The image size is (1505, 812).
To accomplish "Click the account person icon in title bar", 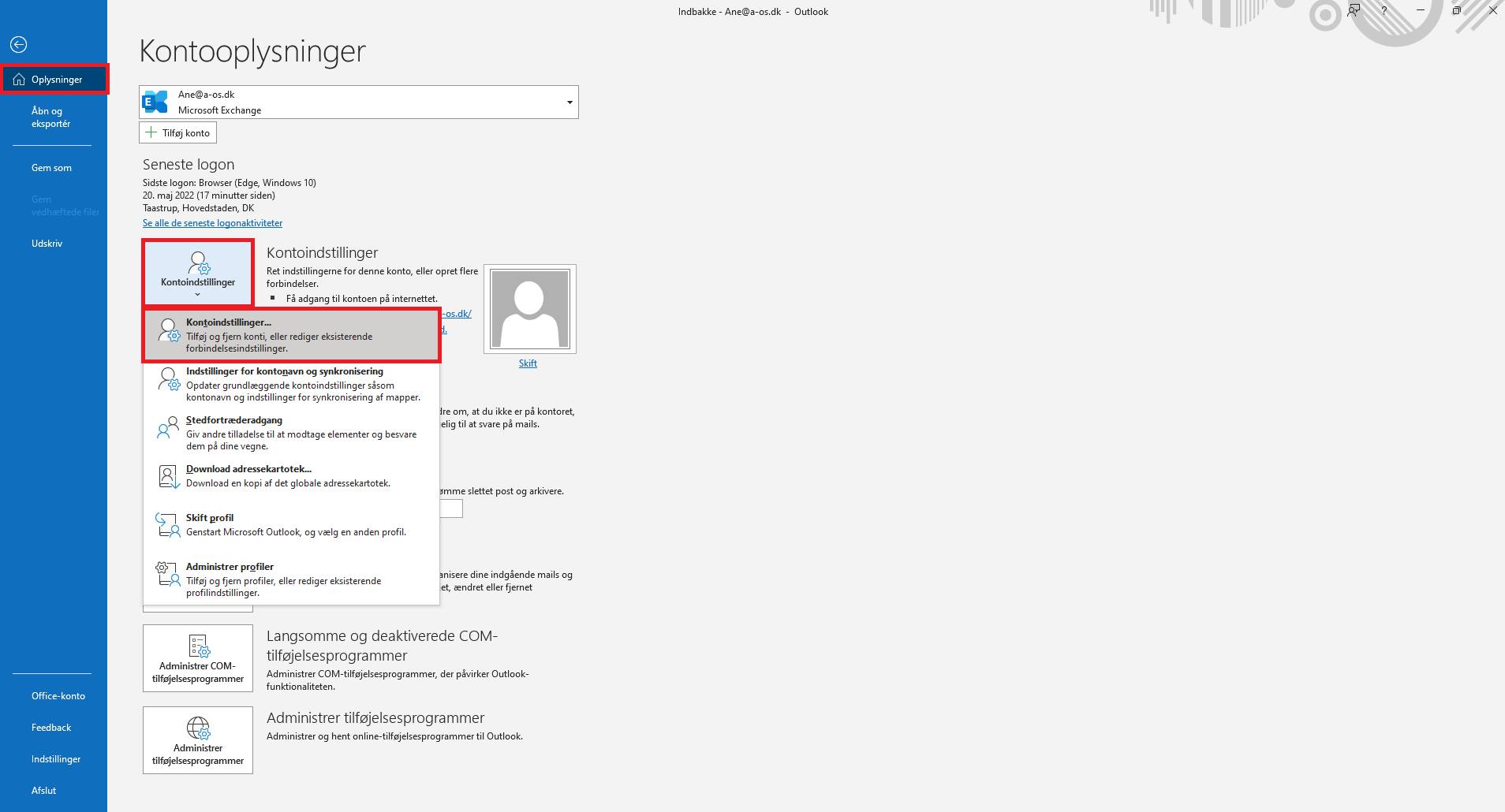I will click(1354, 10).
